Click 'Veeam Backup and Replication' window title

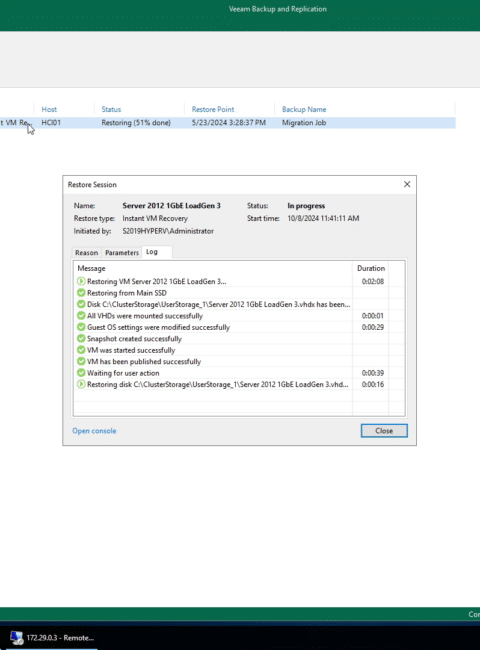tap(277, 9)
